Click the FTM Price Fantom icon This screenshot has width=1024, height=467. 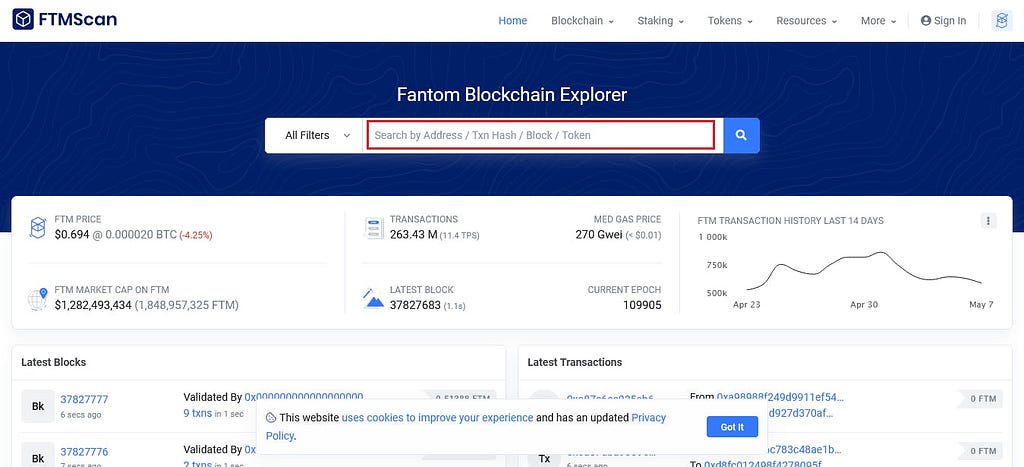point(38,228)
